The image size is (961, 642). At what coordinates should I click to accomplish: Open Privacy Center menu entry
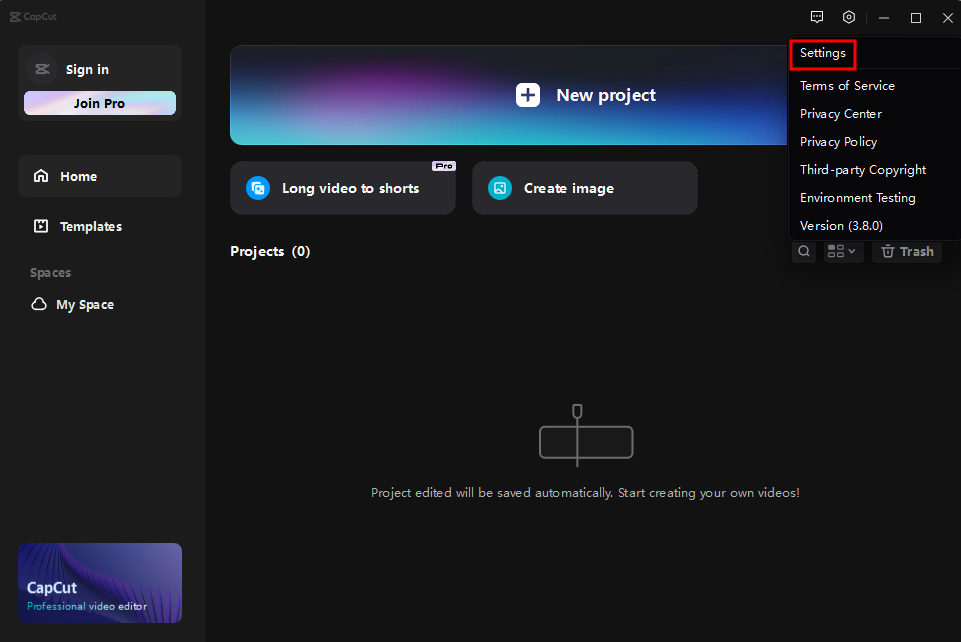[841, 114]
